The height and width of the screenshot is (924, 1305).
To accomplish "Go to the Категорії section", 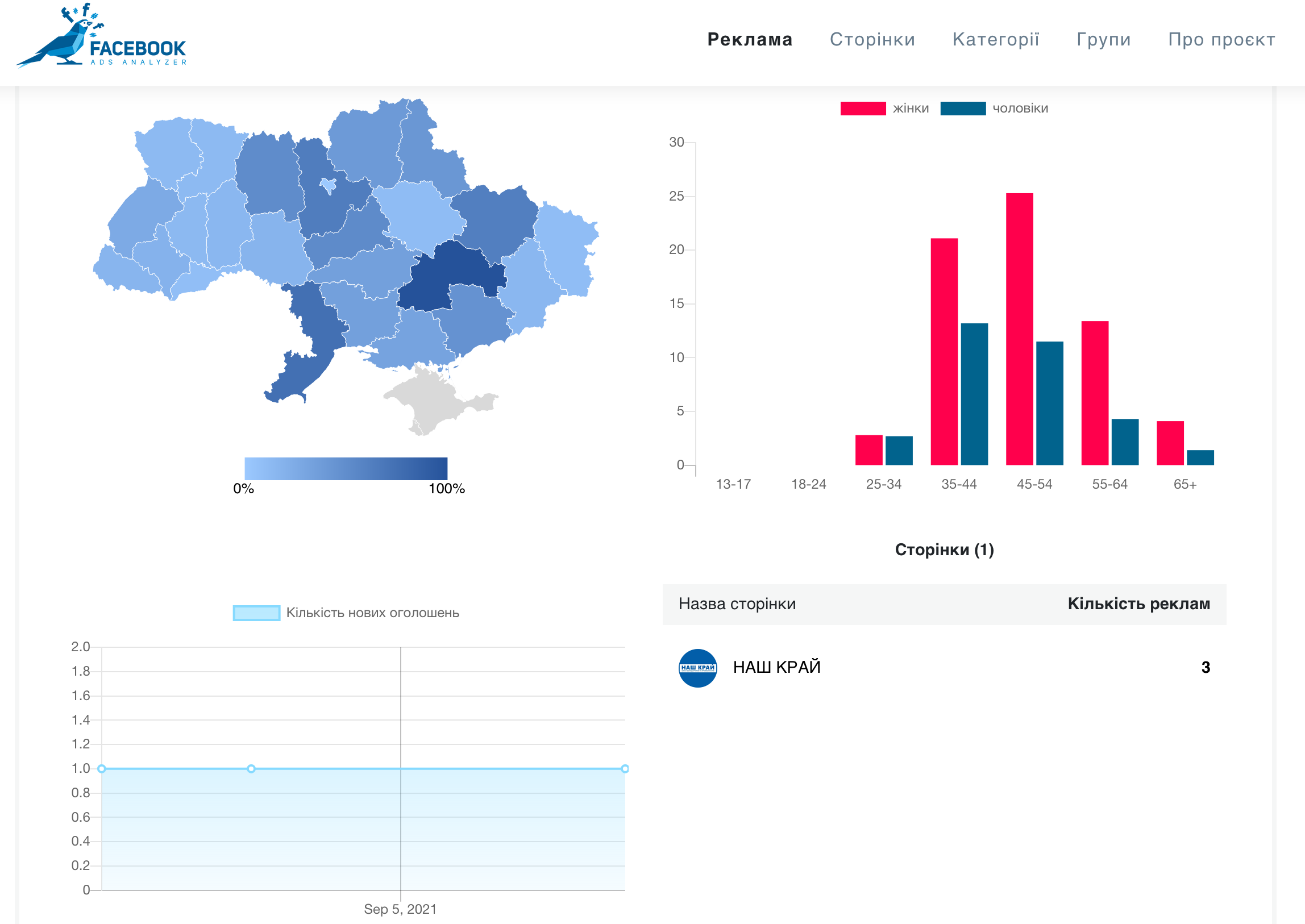I will pyautogui.click(x=995, y=39).
